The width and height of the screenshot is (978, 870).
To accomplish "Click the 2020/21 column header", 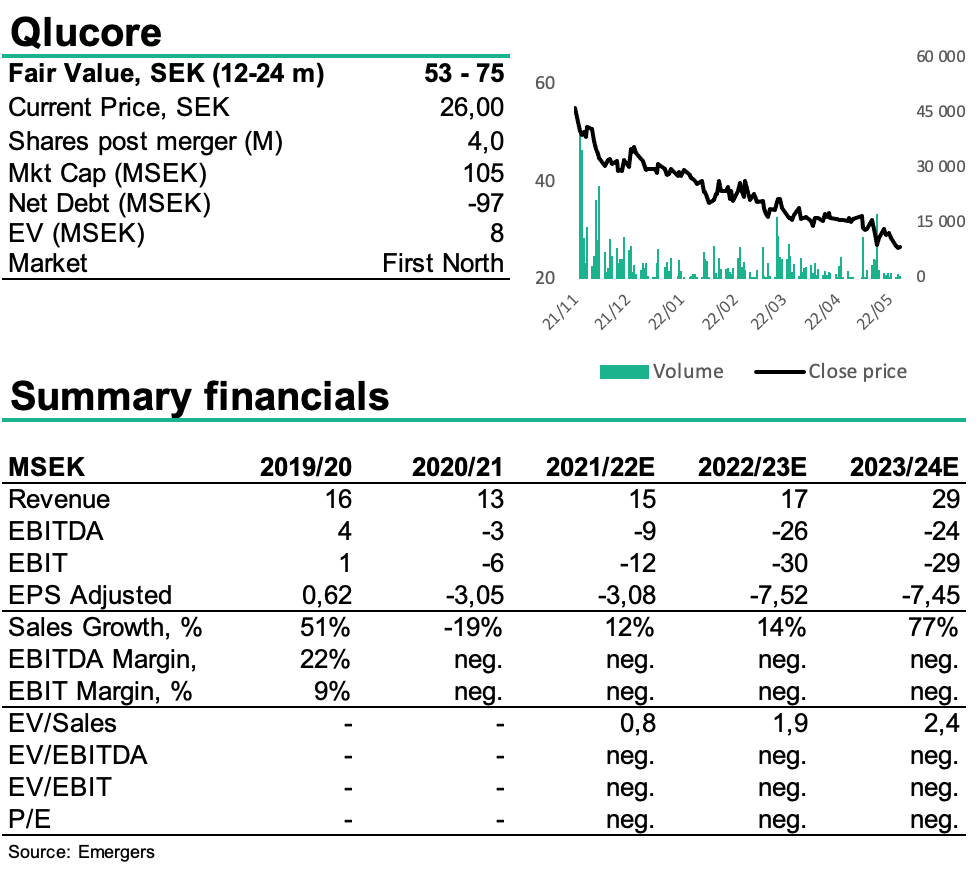I will [457, 467].
